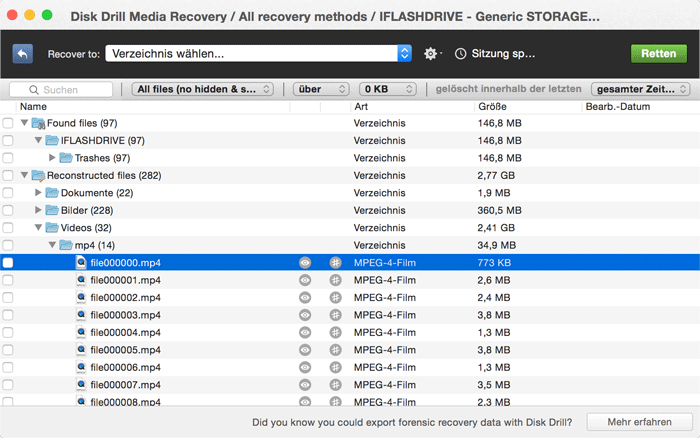Preview file000004.mp4 with the eye icon
This screenshot has height=438, width=700.
tap(305, 333)
